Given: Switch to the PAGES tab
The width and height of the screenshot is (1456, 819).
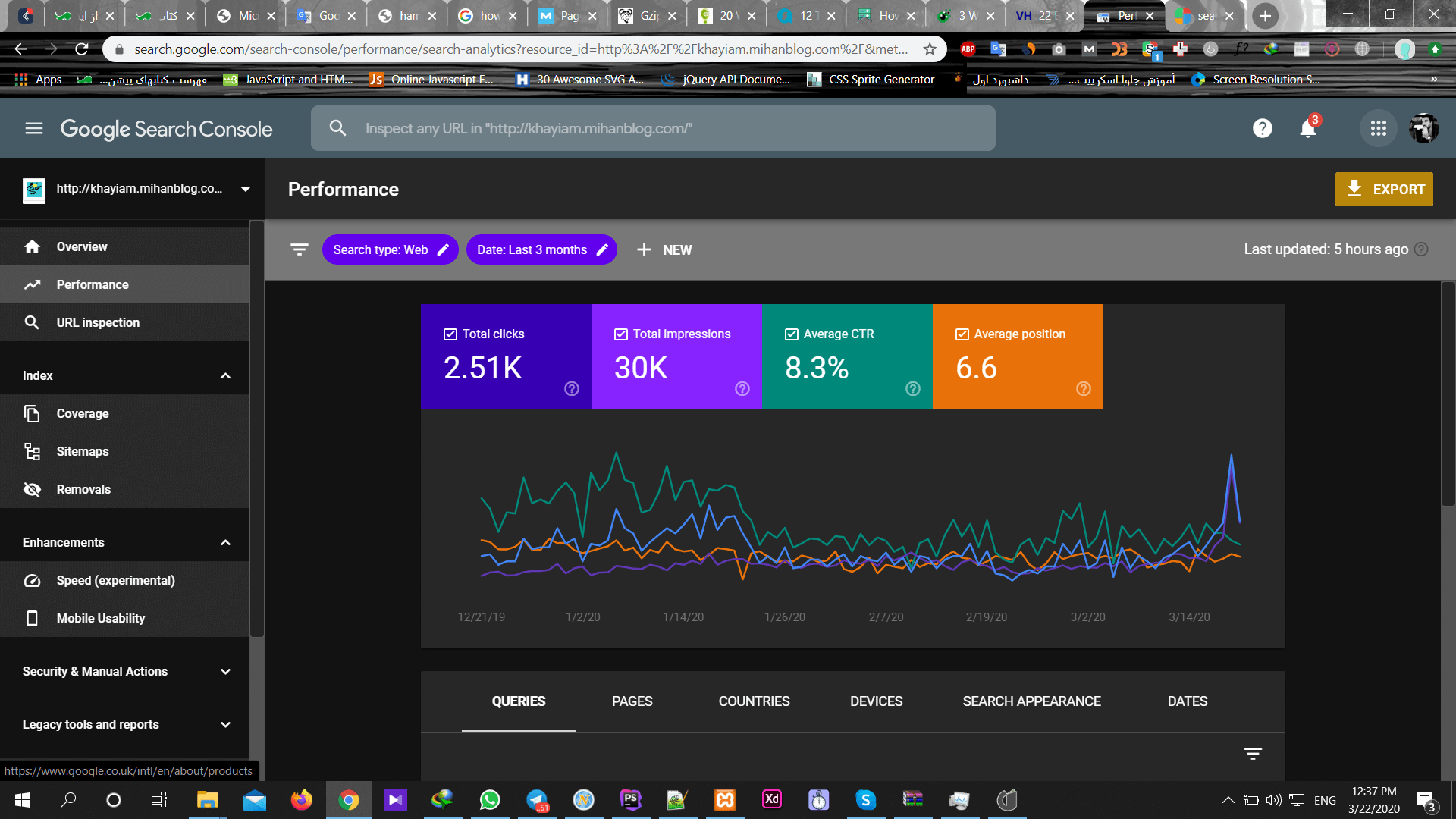Looking at the screenshot, I should pyautogui.click(x=632, y=701).
